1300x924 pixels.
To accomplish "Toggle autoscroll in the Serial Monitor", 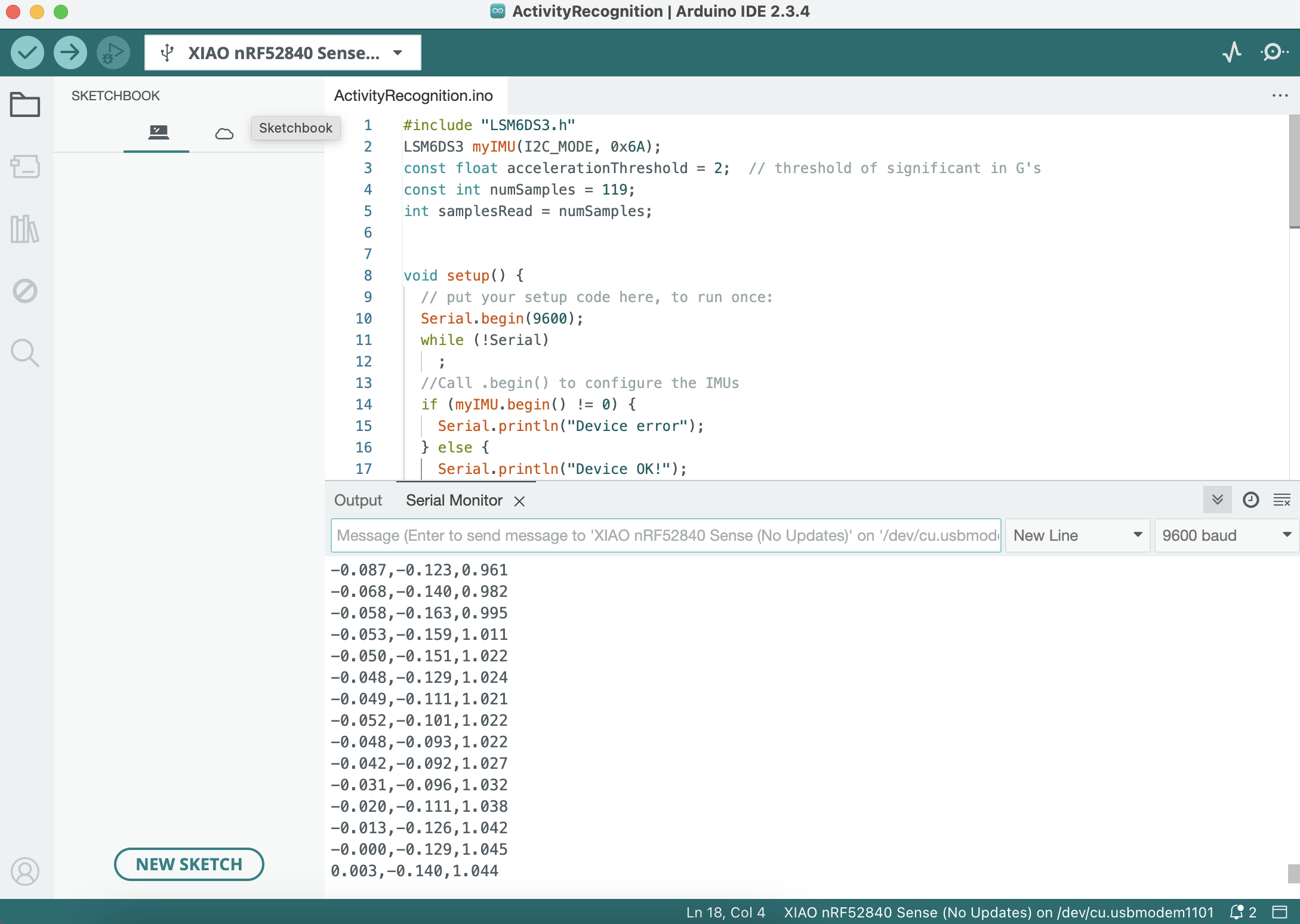I will [x=1218, y=500].
